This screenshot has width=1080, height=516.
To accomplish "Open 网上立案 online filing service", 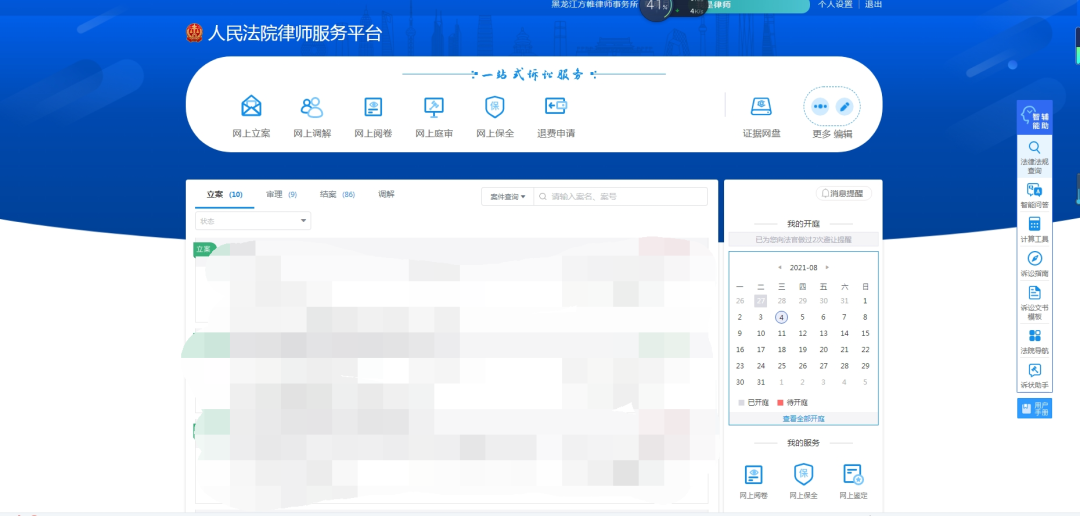I will point(251,117).
